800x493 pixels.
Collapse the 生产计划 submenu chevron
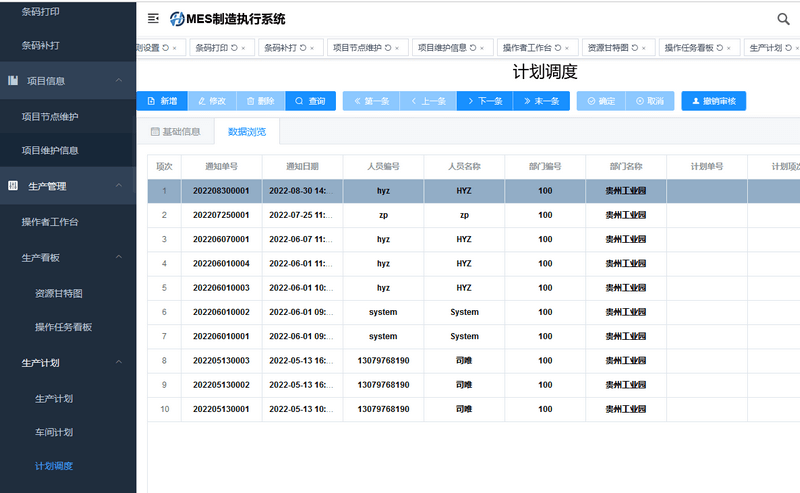click(118, 362)
